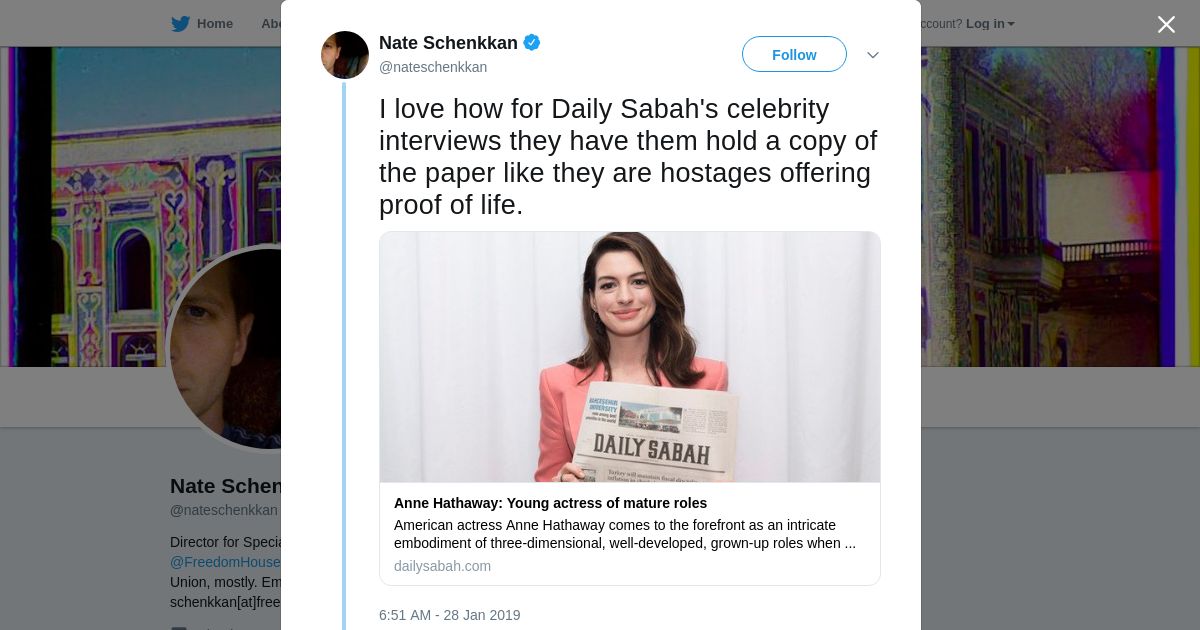Click the colorful profile header banner
Viewport: 1200px width, 630px height.
[x=1060, y=200]
